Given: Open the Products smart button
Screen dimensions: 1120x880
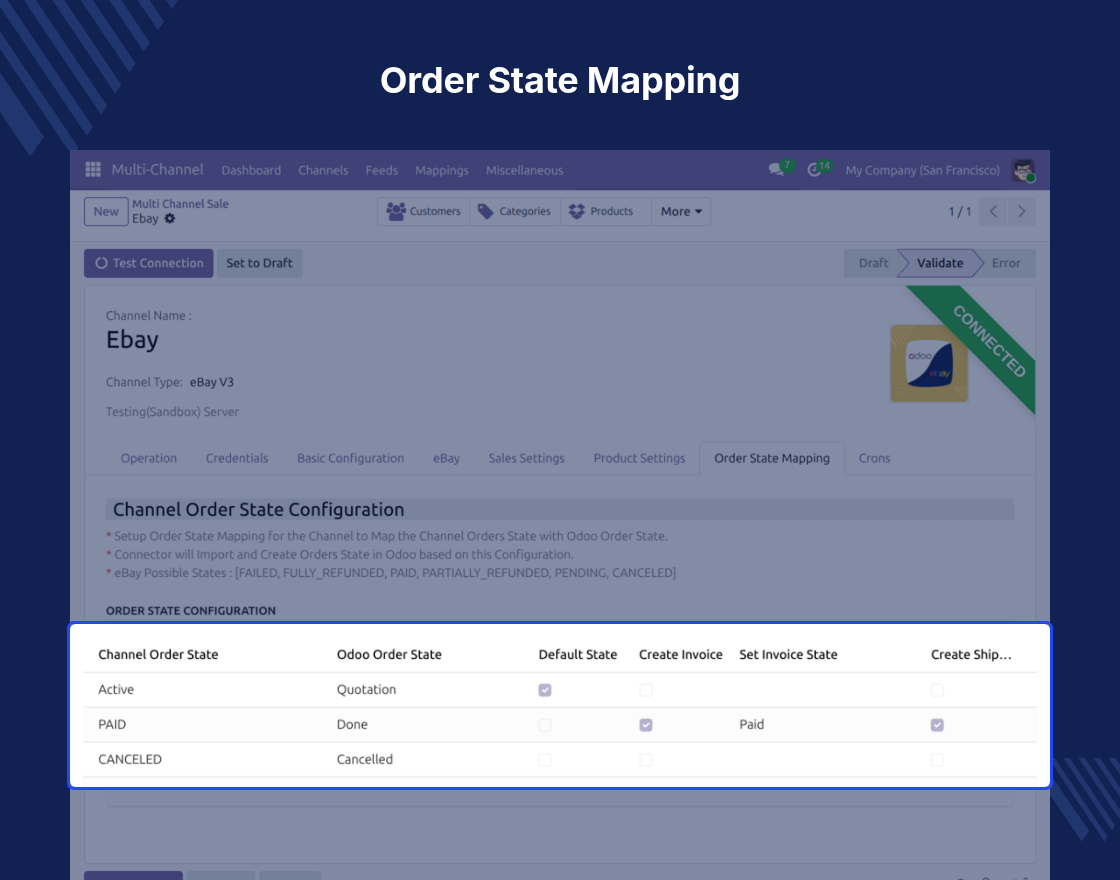Looking at the screenshot, I should [x=606, y=211].
